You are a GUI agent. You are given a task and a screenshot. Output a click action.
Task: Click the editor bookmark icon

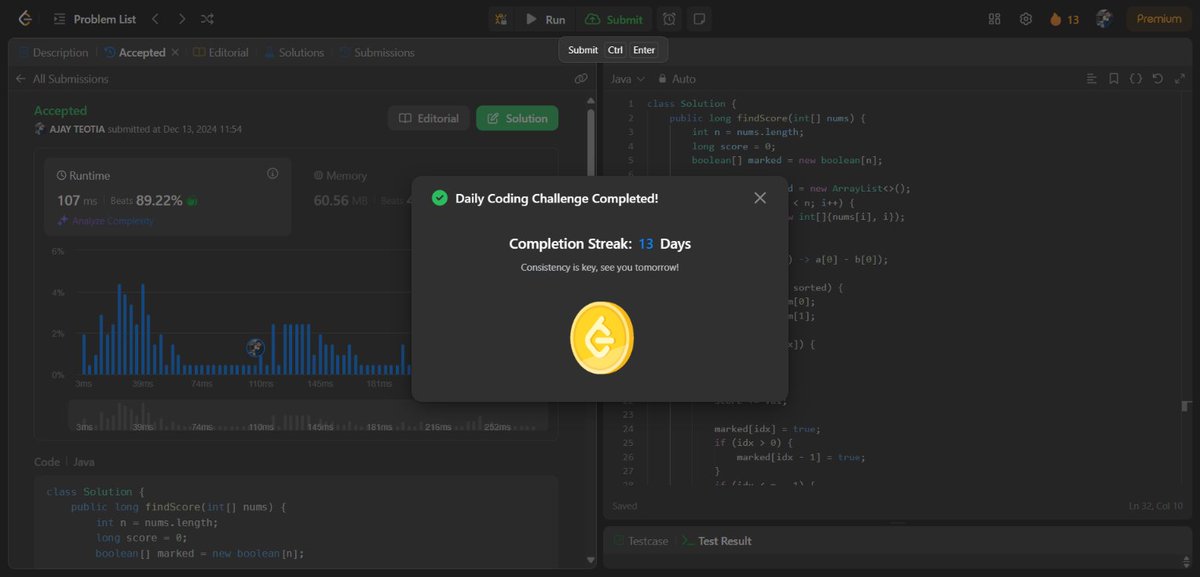(1113, 79)
